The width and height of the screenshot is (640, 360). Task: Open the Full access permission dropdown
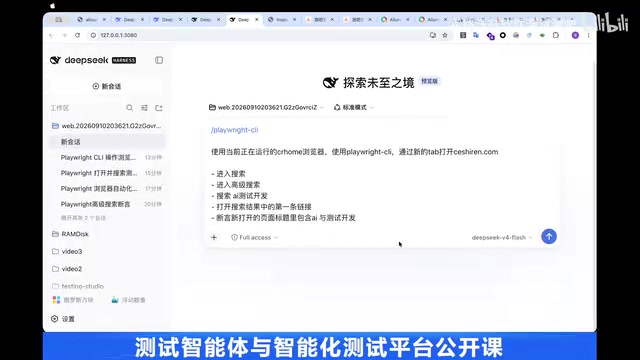254,237
